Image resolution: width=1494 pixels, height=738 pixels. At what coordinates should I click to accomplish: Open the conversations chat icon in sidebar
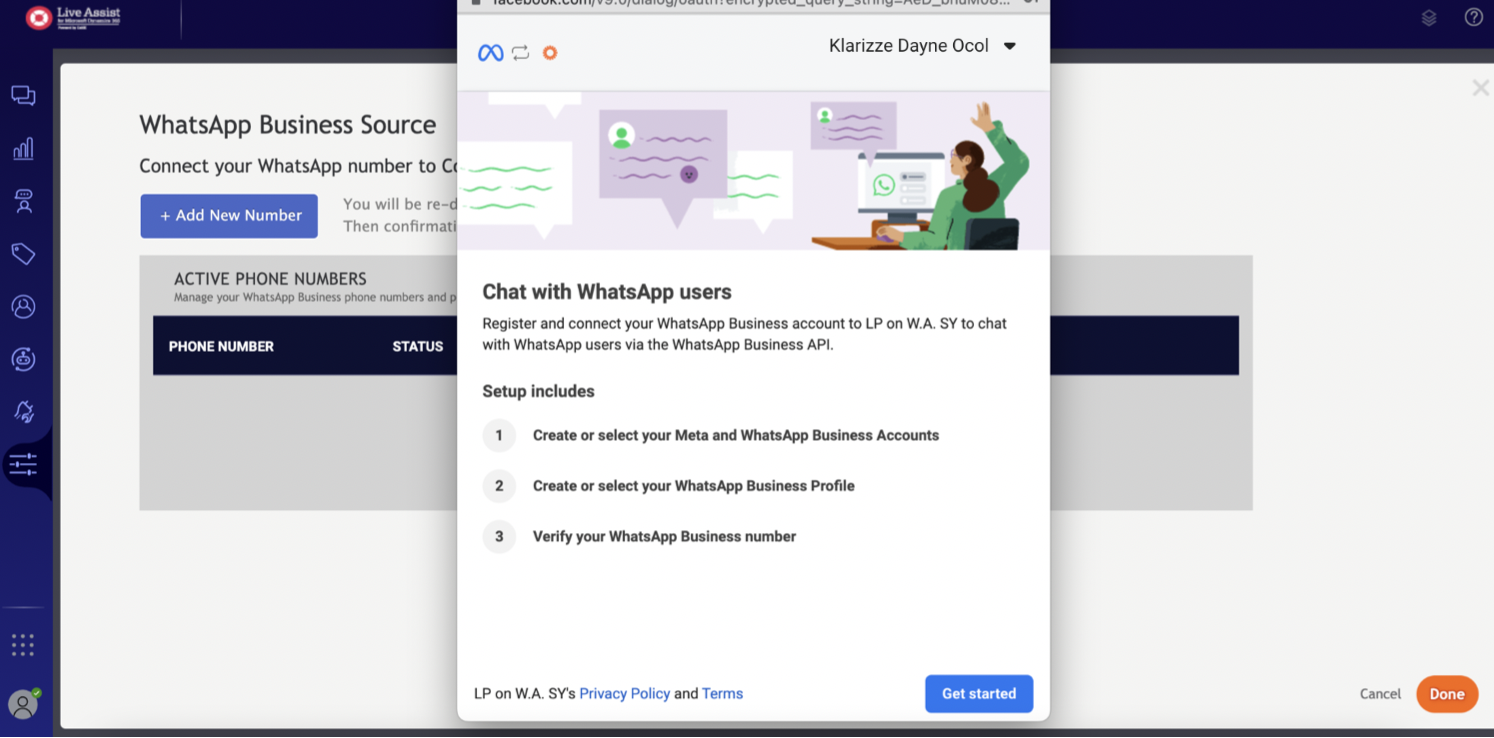pos(23,95)
